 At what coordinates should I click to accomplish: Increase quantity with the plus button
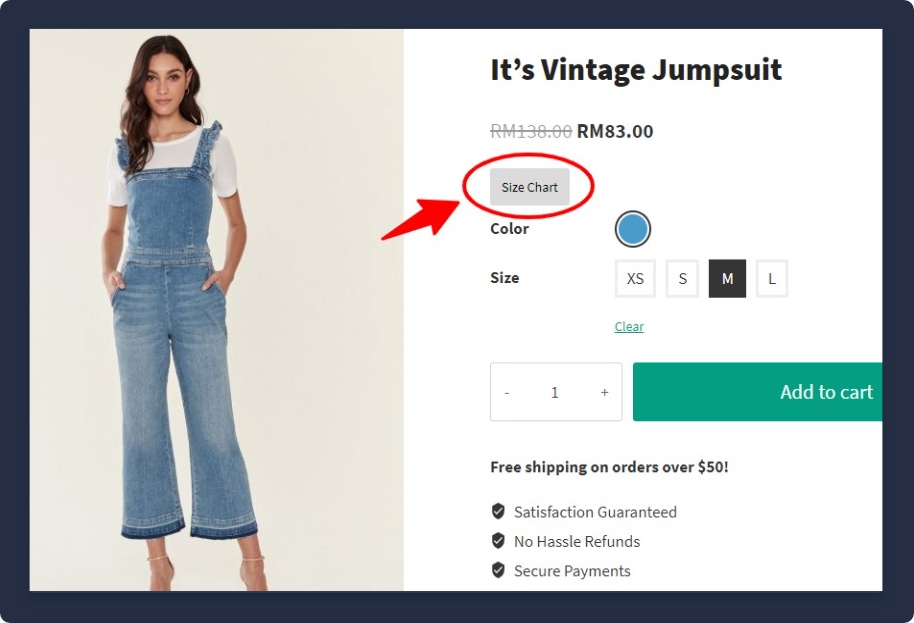(x=604, y=392)
